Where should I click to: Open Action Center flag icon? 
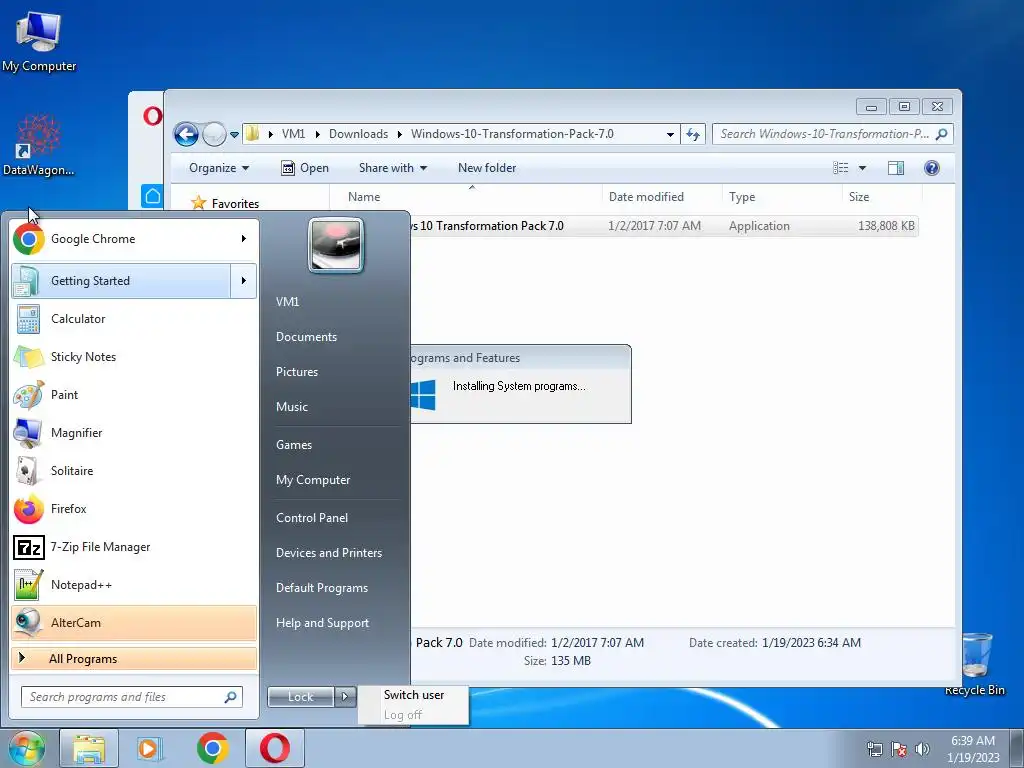[899, 749]
